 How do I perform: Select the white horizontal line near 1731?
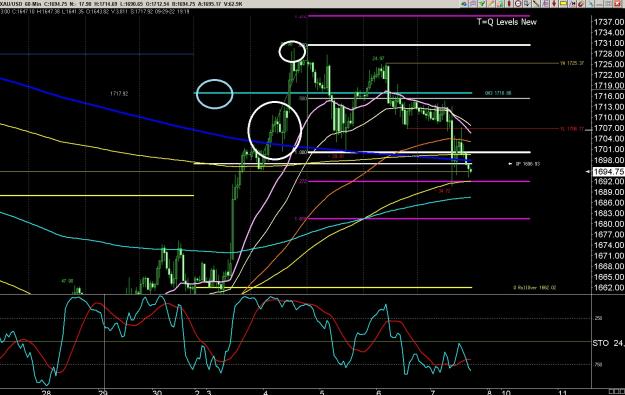(419, 45)
